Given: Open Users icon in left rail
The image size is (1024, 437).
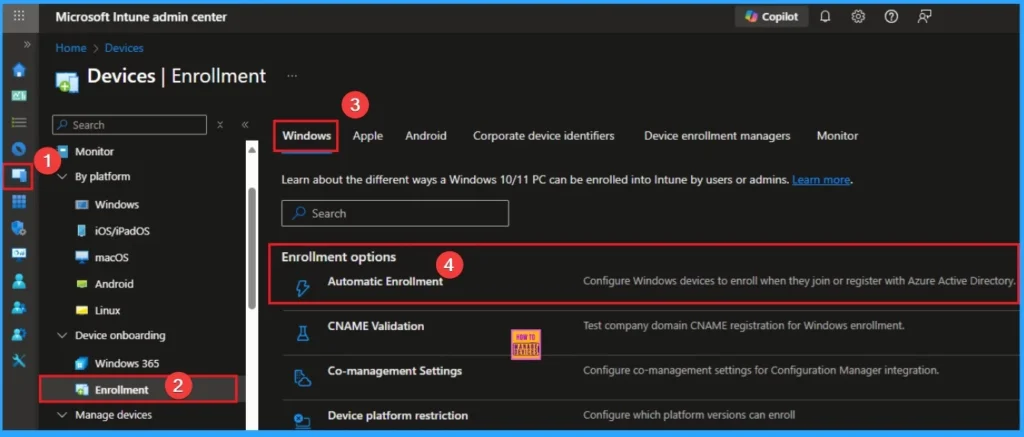Looking at the screenshot, I should point(19,281).
